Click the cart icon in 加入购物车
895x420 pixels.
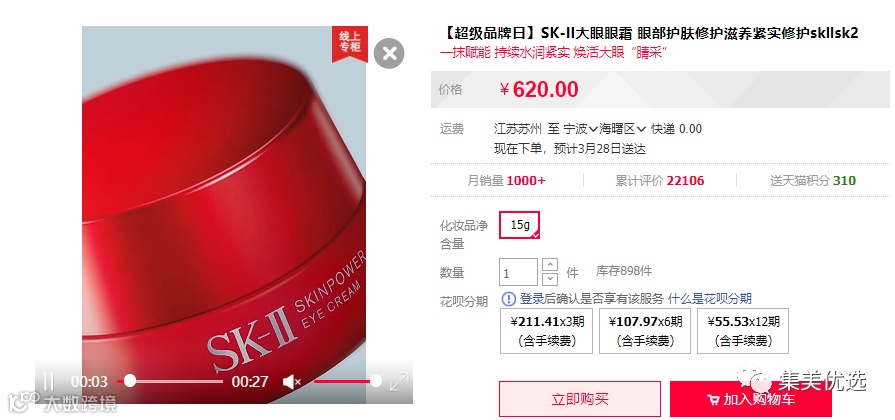pos(713,399)
